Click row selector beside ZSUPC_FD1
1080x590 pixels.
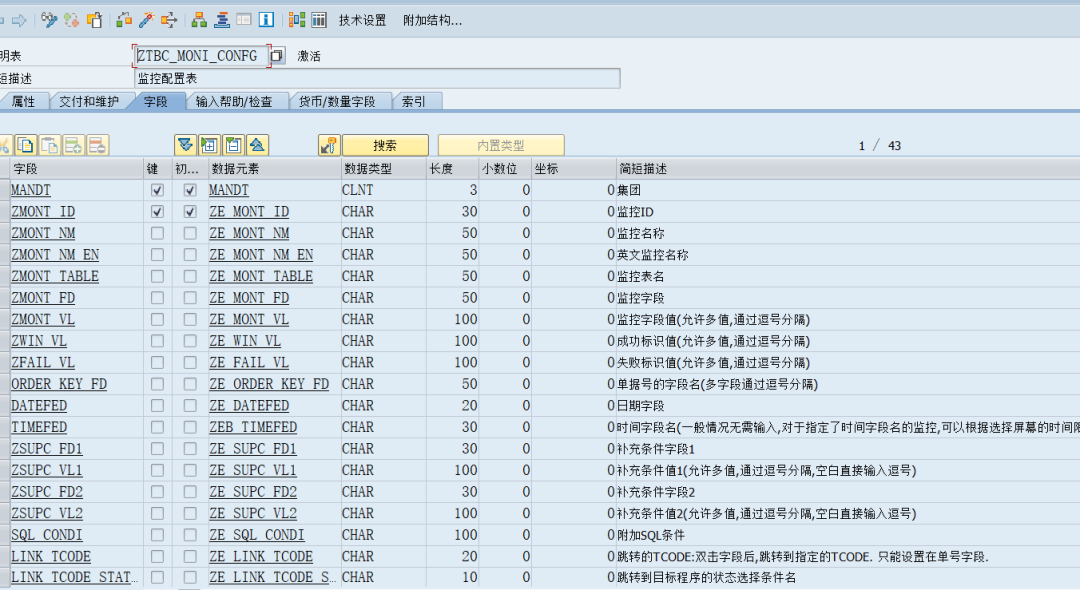click(x=5, y=449)
